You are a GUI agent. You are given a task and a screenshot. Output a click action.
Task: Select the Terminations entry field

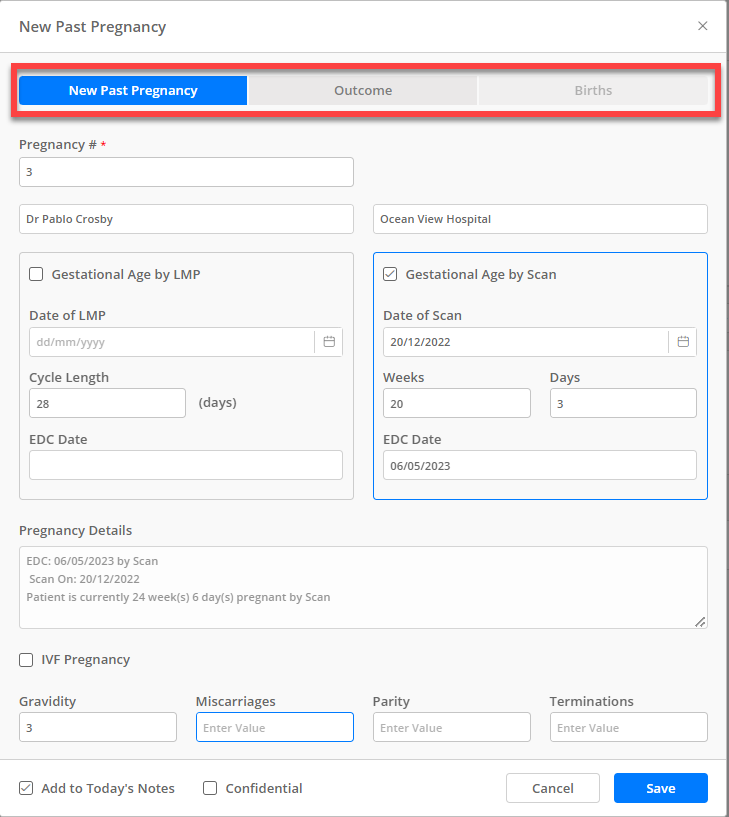[628, 727]
